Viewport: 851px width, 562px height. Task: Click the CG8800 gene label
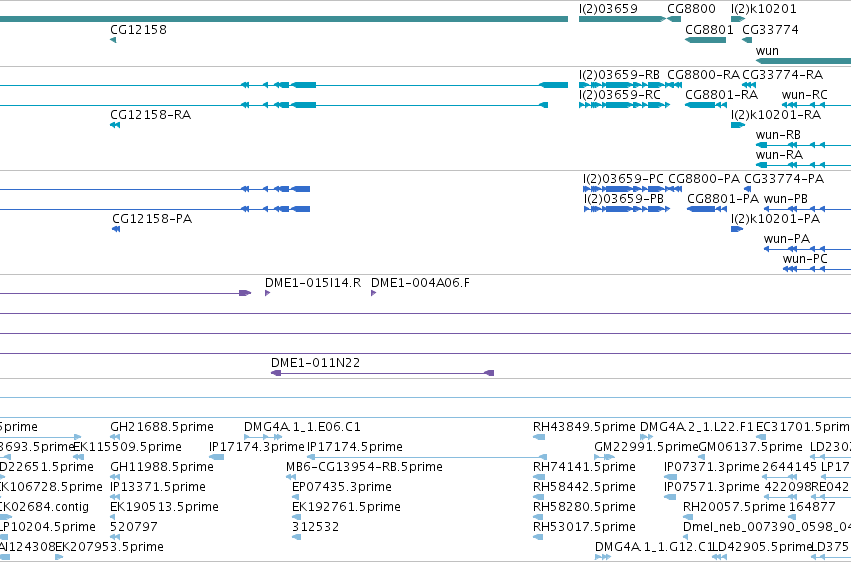click(691, 9)
